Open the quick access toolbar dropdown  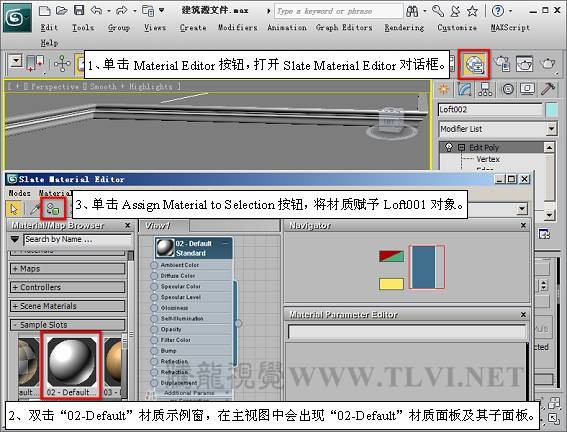click(x=161, y=10)
